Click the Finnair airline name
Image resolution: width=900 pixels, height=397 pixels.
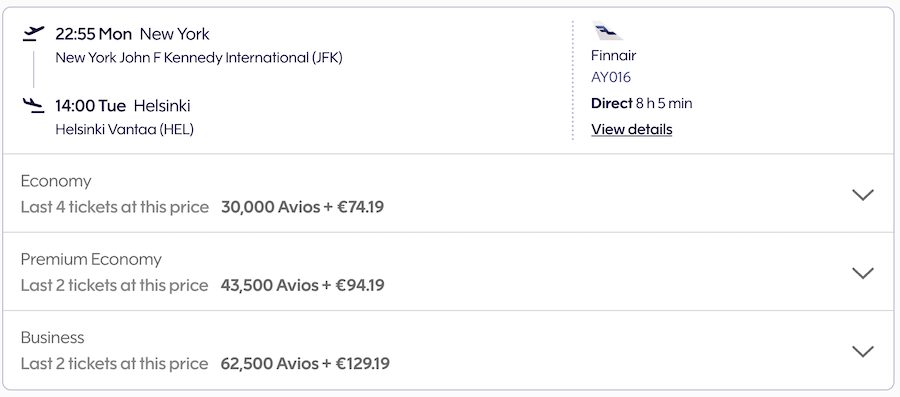pos(614,56)
